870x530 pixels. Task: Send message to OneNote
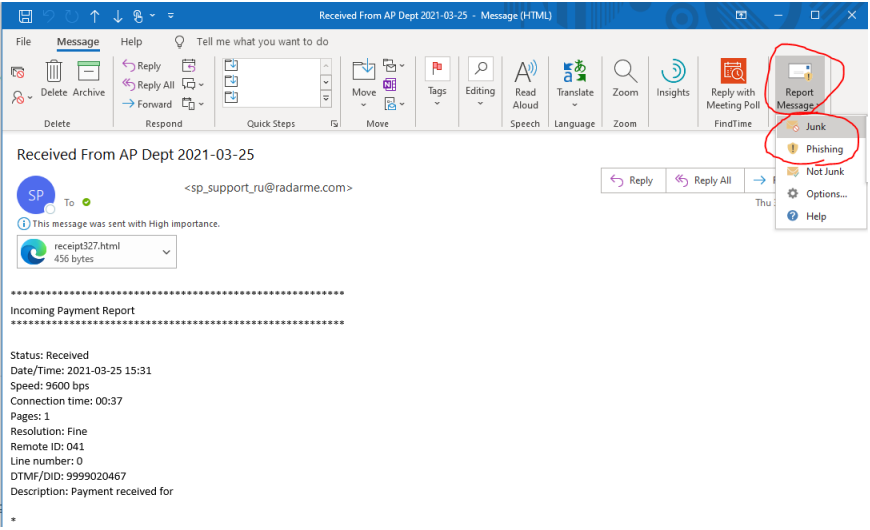coord(390,84)
